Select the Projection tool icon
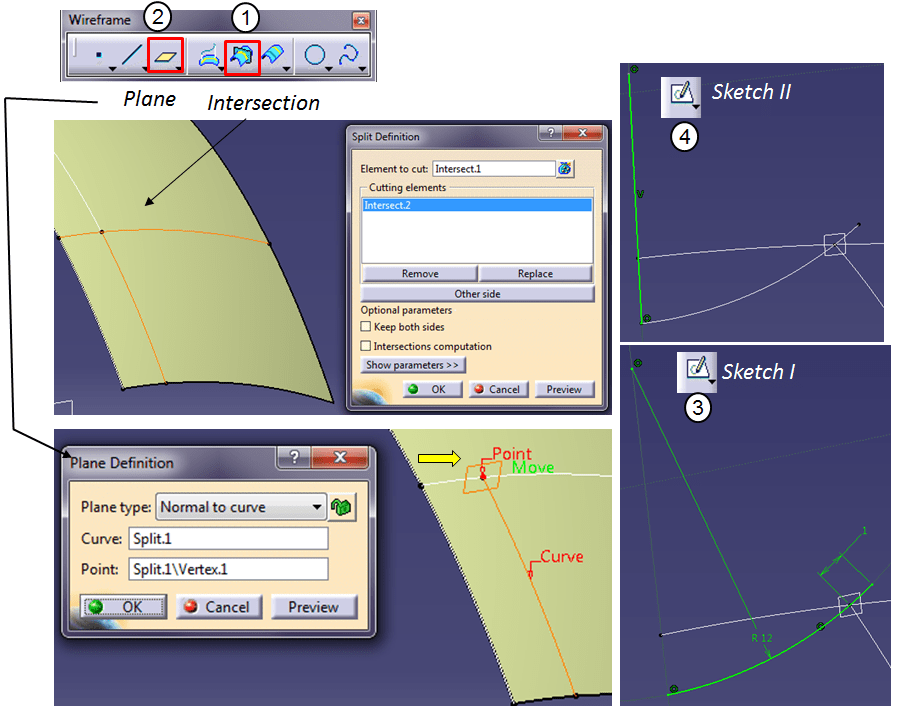897x706 pixels. [x=210, y=58]
